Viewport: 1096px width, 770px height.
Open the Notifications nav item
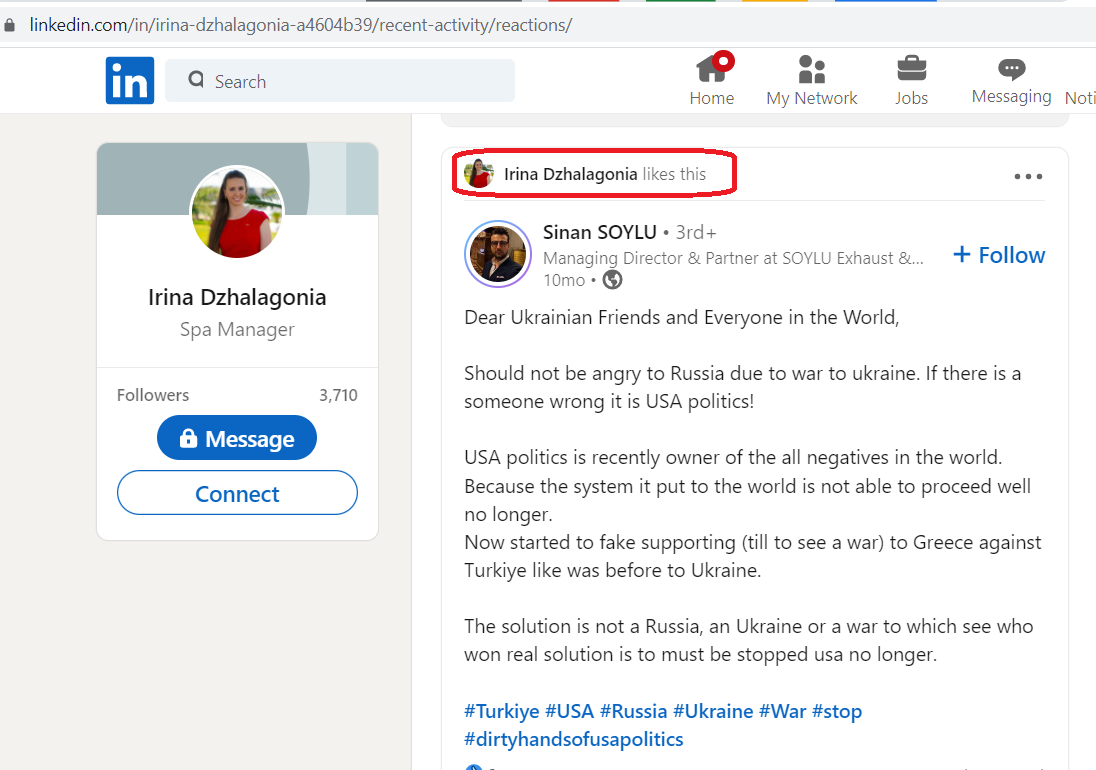(1080, 98)
